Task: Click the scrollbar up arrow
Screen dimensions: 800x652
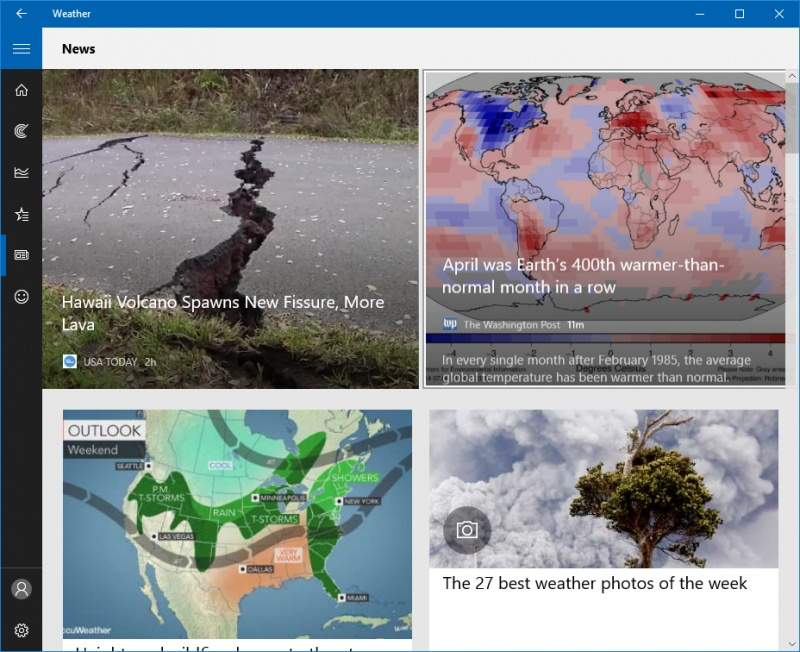Action: (x=792, y=76)
